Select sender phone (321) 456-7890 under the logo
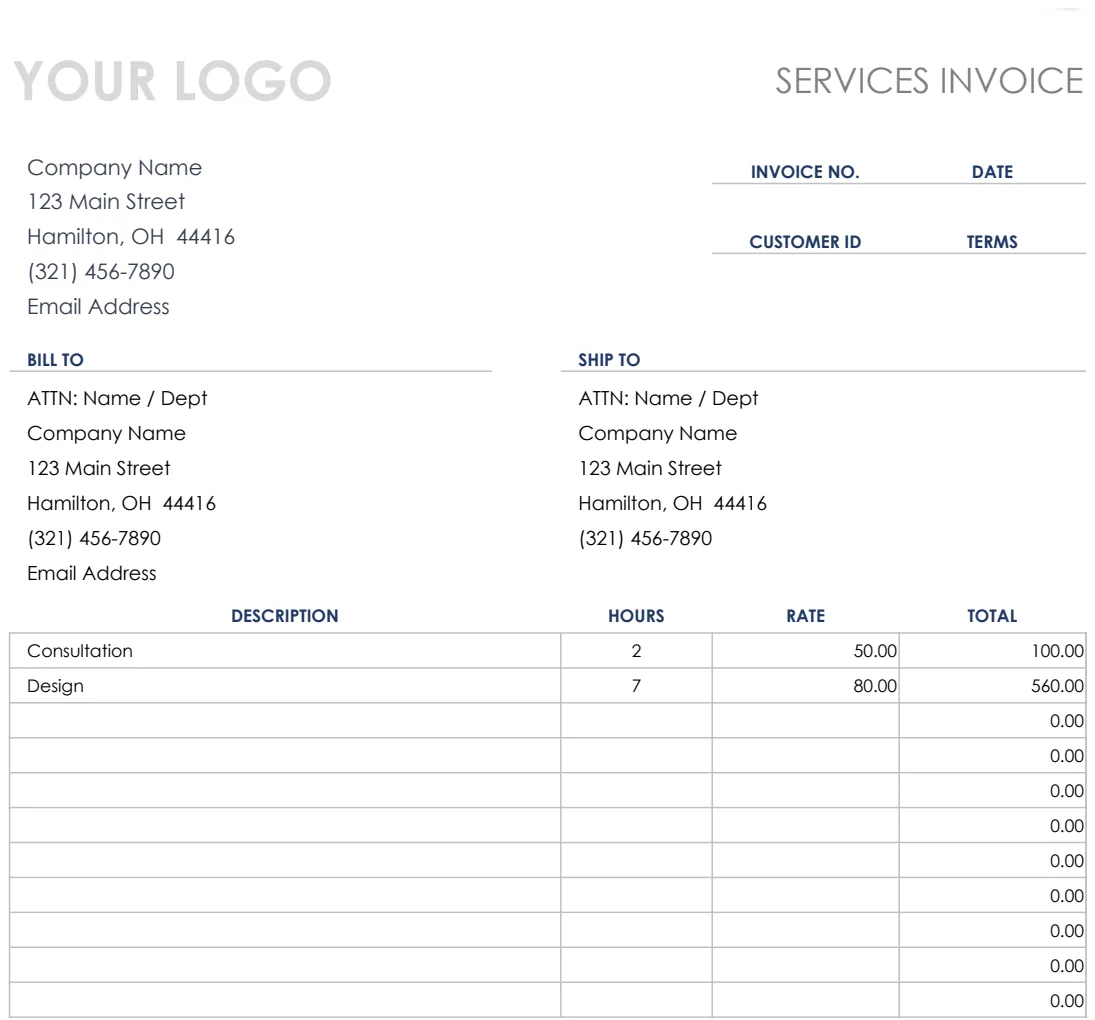Screen dimensions: 1095x1020 point(101,272)
